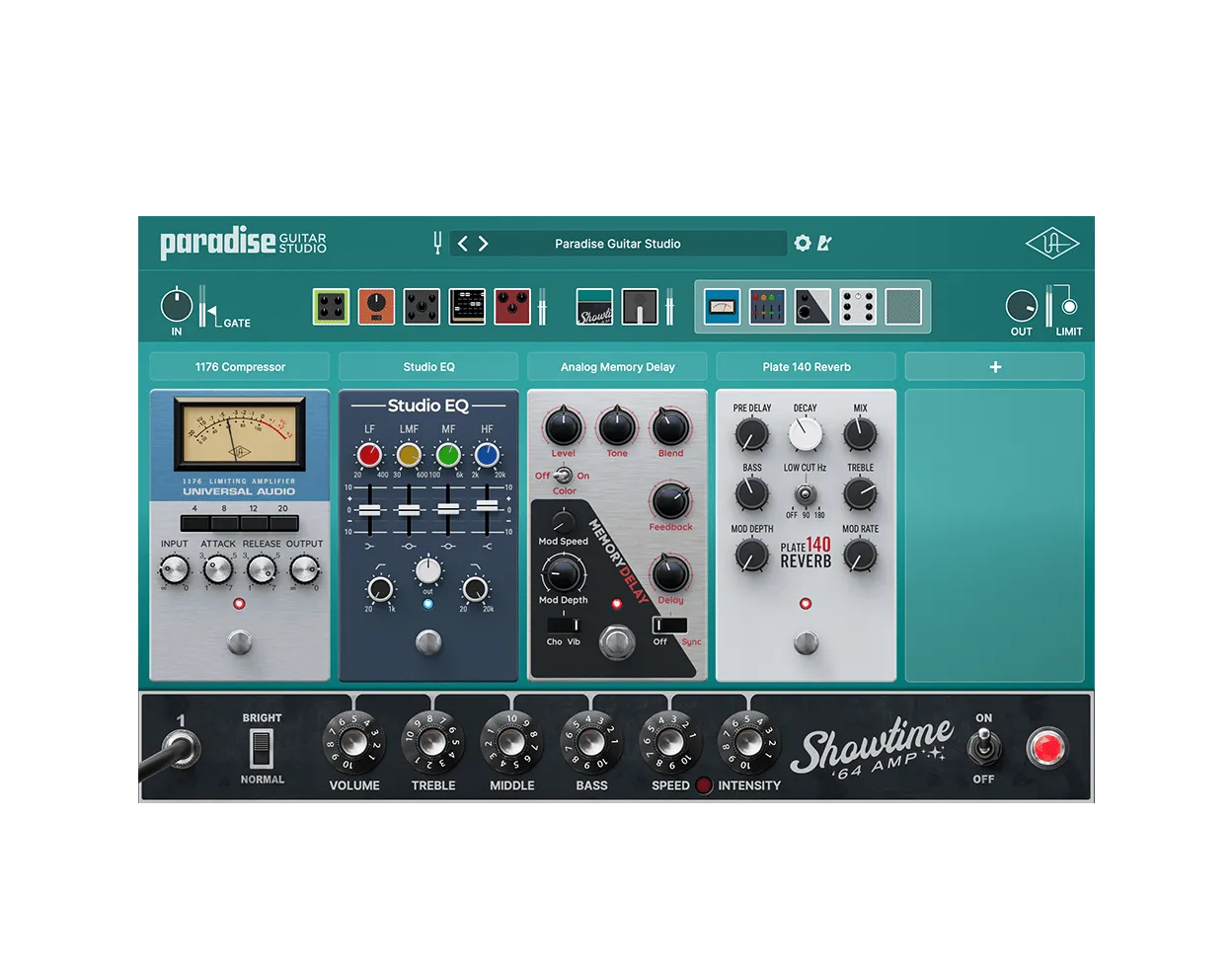Select the black multi-switch pedal thumbnail
Viewport: 1232px width, 967px height.
467,307
